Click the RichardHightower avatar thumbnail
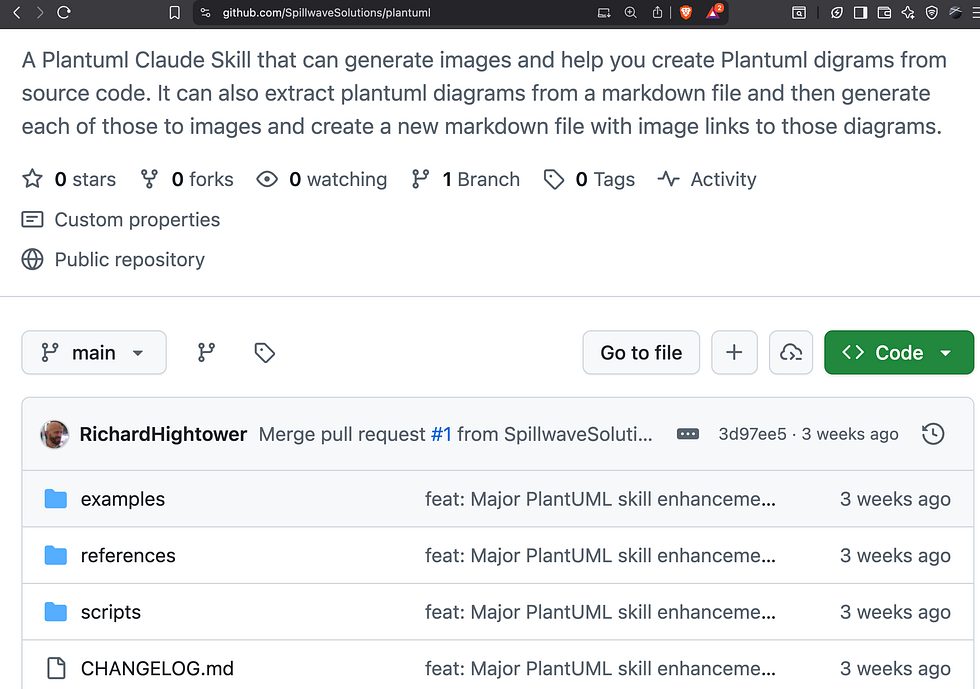This screenshot has height=689, width=980. point(55,434)
